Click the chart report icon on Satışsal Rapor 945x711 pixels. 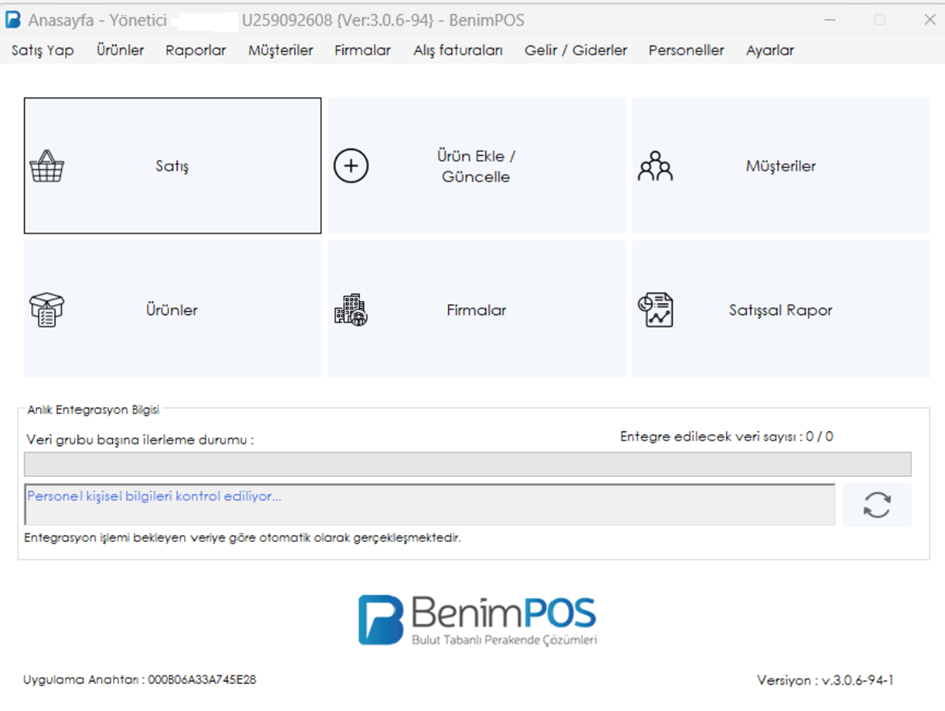[x=655, y=310]
